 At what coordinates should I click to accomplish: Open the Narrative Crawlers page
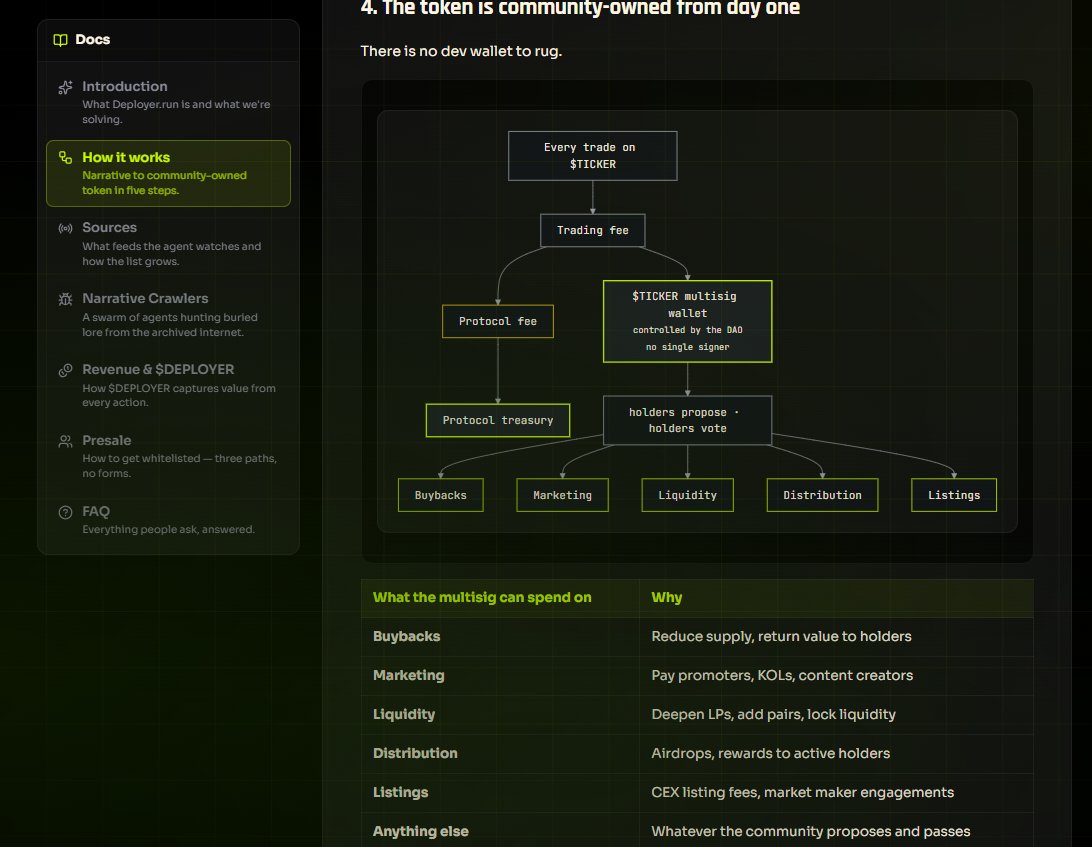(169, 315)
